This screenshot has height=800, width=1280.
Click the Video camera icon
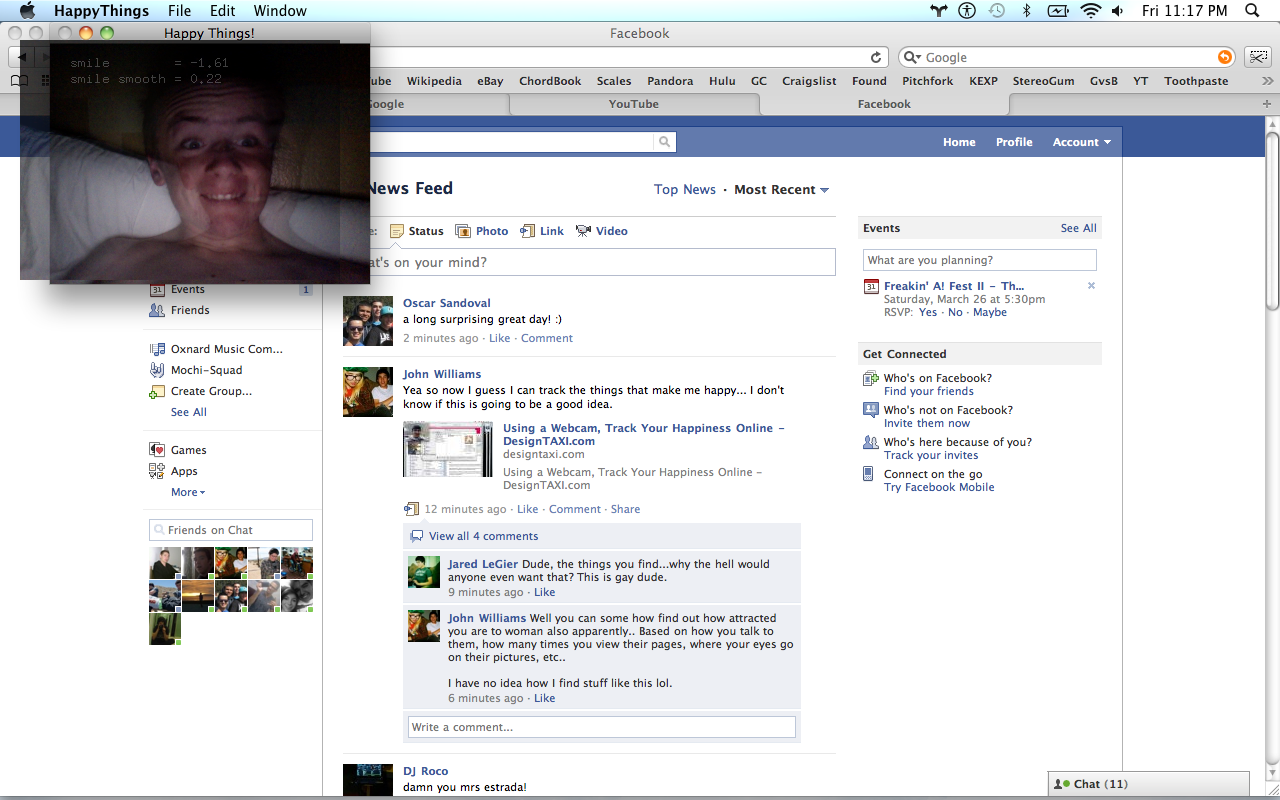(584, 231)
